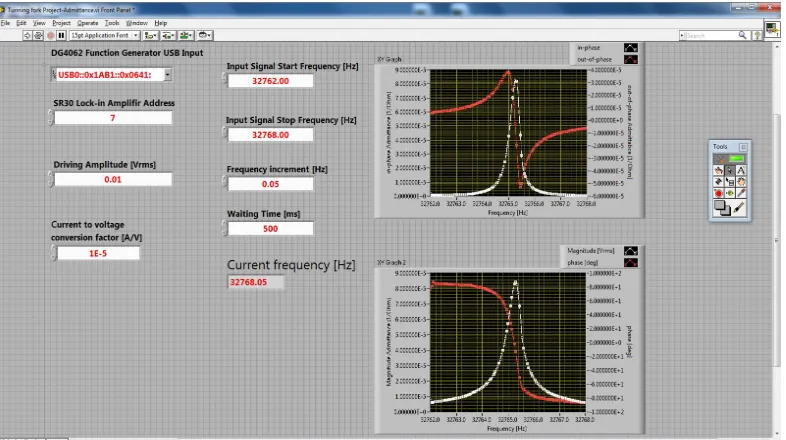This screenshot has width=786, height=440.
Task: Click the conversion factor increment/decrement stepper
Action: pyautogui.click(x=54, y=253)
